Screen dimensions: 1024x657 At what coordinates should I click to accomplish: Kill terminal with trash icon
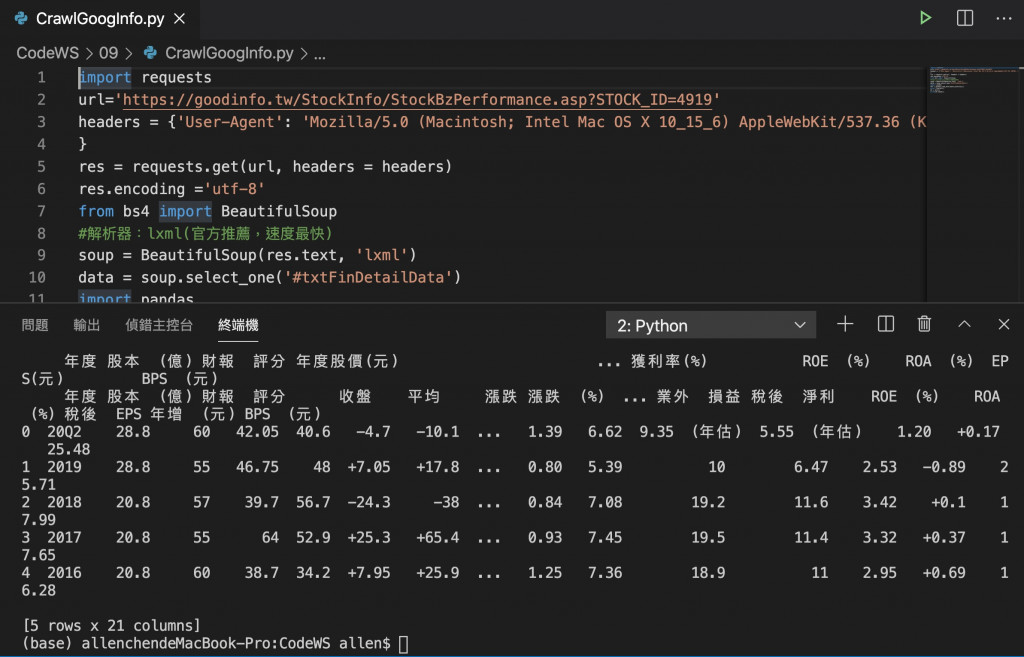point(924,324)
